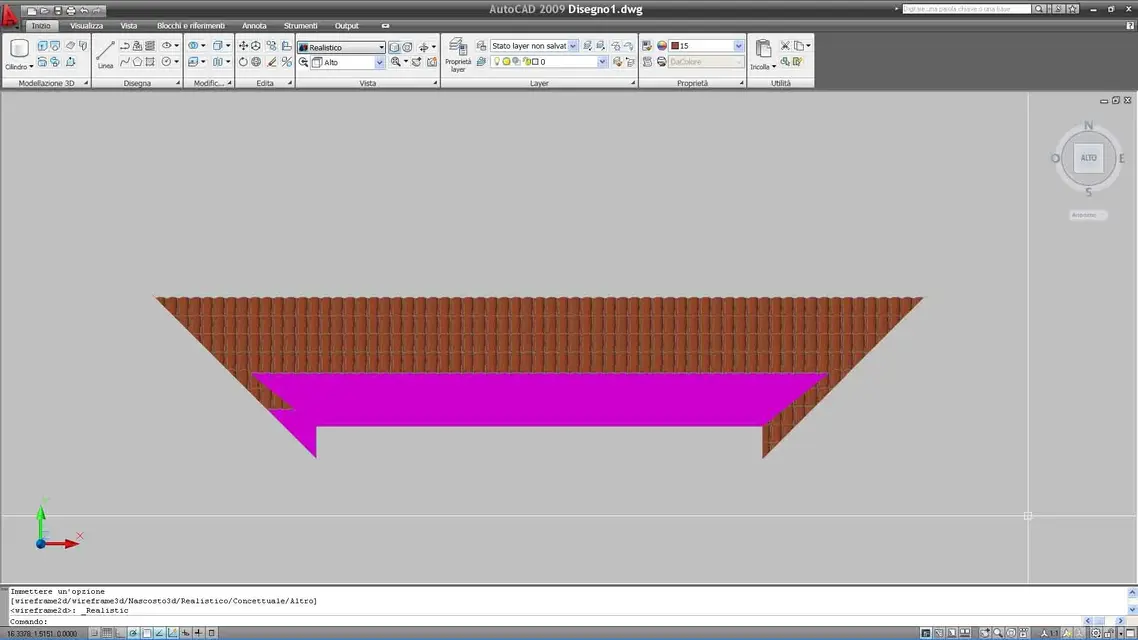Switch to the Inizio ribbon tab
The width and height of the screenshot is (1138, 640).
41,26
